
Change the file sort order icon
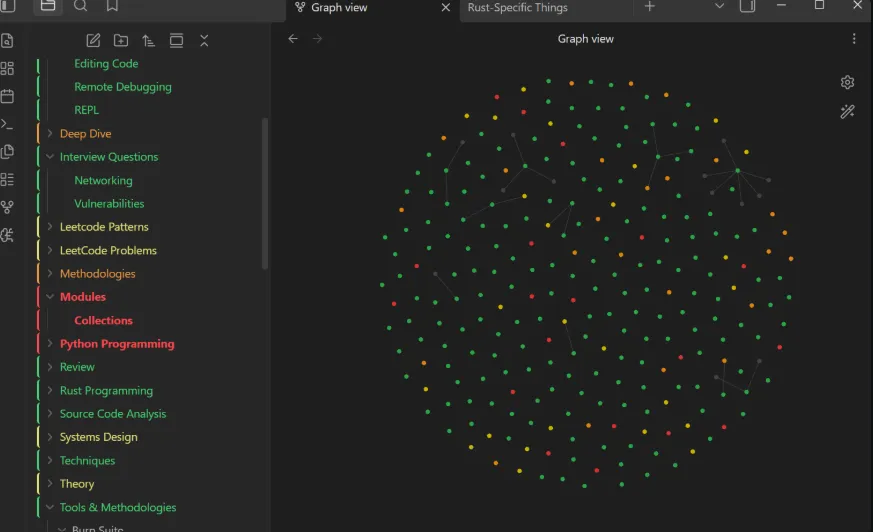(148, 40)
